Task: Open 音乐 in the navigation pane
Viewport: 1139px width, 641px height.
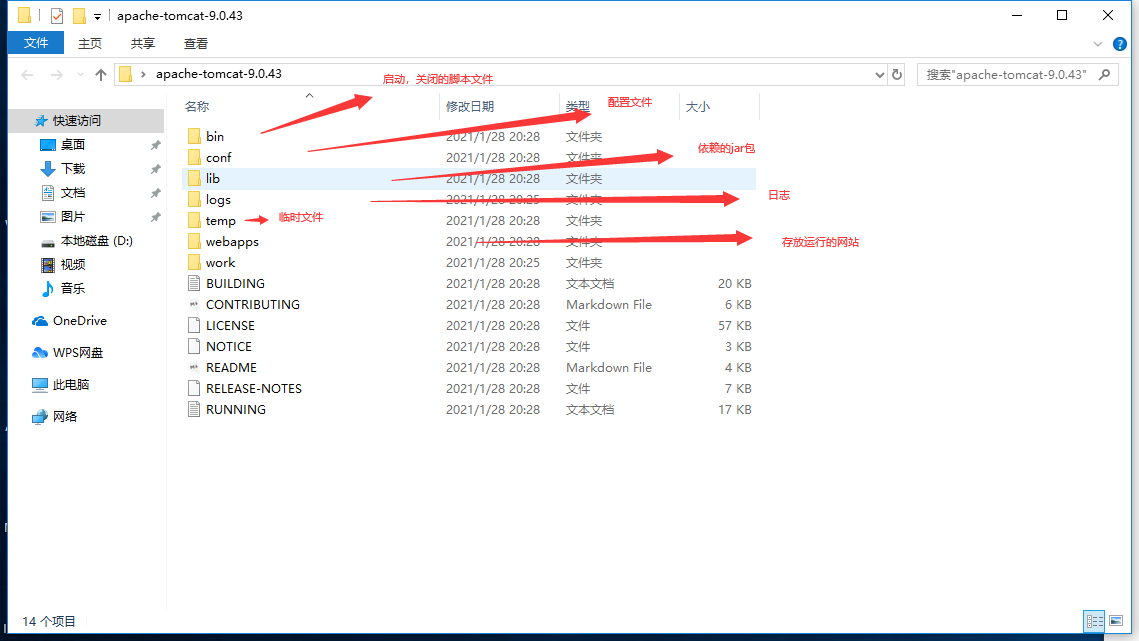Action: tap(73, 289)
